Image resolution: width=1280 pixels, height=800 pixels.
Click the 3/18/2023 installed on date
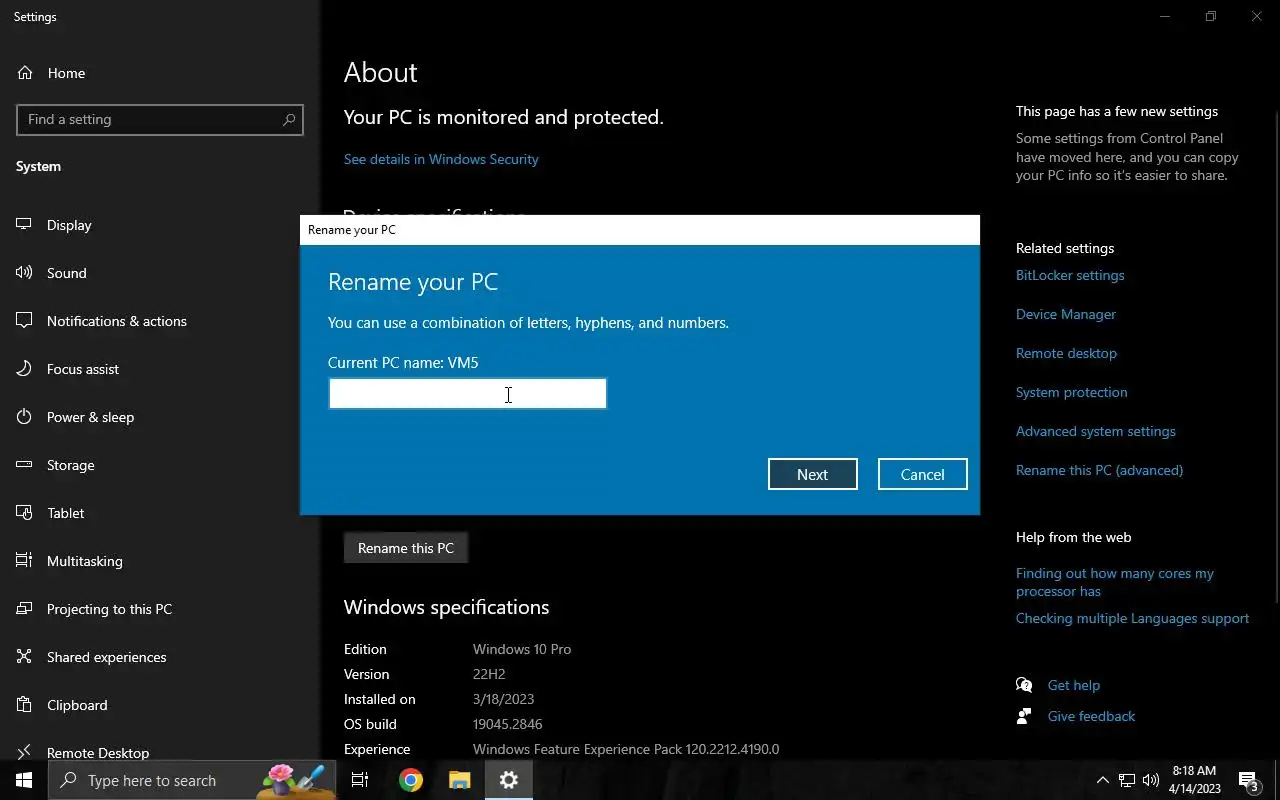(x=503, y=699)
